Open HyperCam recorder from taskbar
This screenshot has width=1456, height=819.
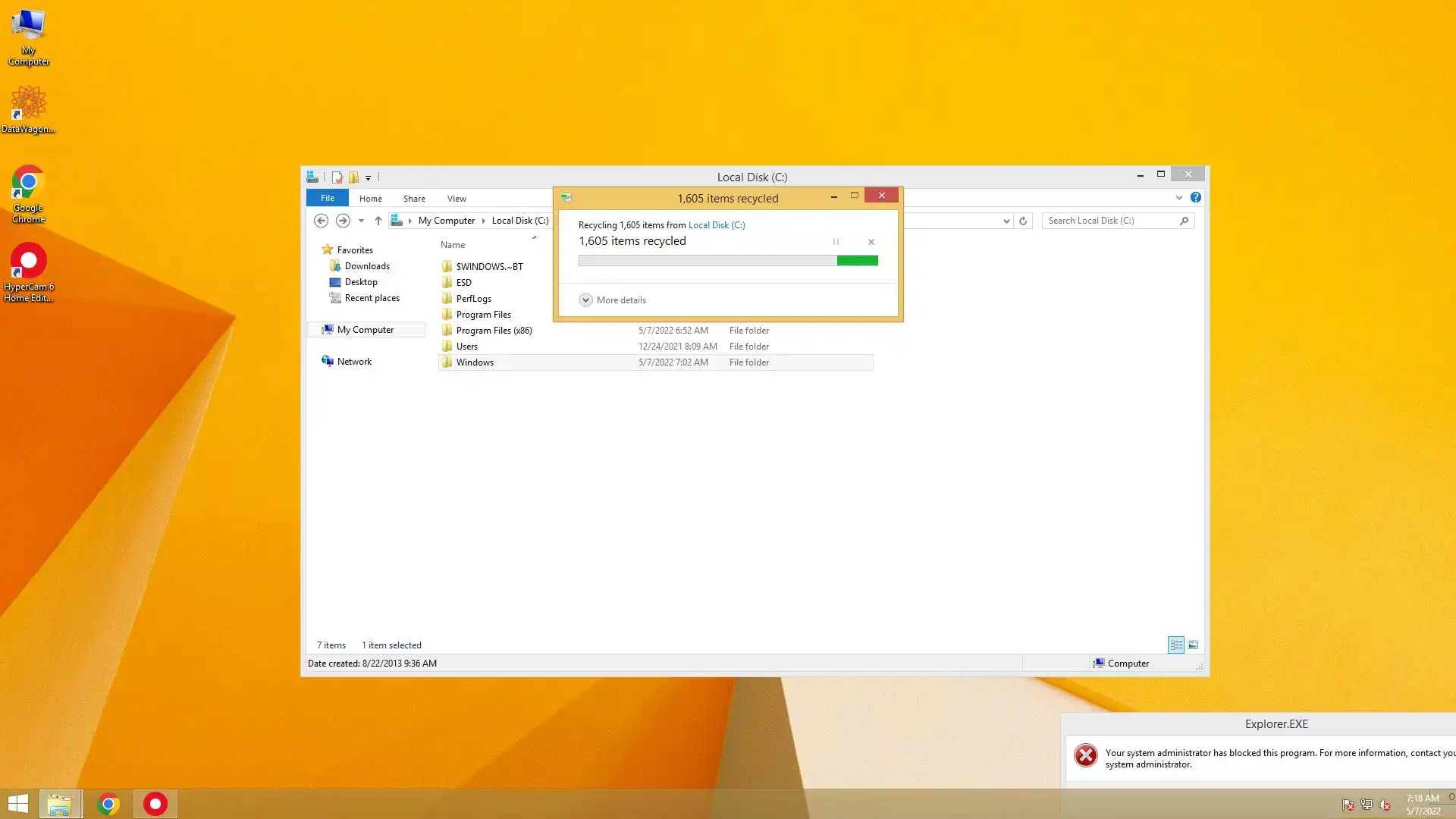(x=155, y=804)
